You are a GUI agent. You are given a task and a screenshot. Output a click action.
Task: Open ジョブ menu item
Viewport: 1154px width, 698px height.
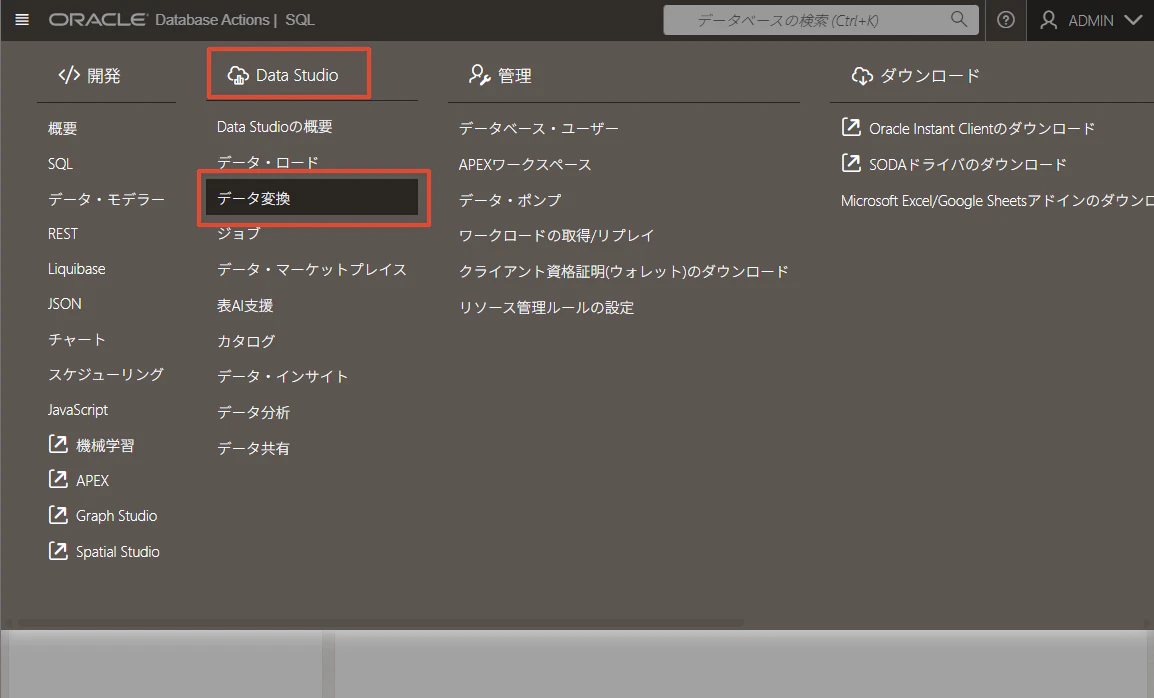[238, 233]
